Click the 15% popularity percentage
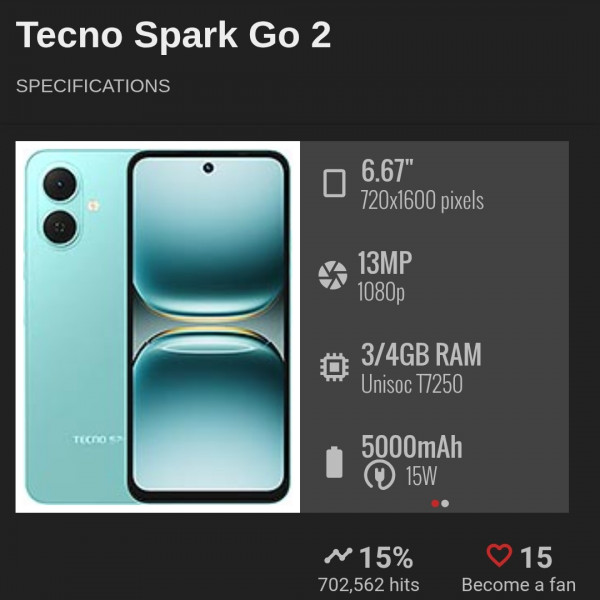Viewport: 600px width, 600px height. point(386,557)
